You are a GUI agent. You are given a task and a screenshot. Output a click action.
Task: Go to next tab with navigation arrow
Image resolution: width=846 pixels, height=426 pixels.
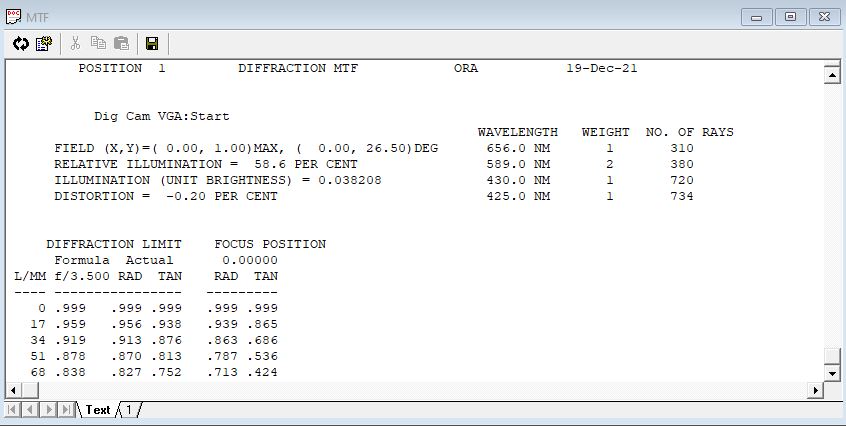click(x=49, y=410)
